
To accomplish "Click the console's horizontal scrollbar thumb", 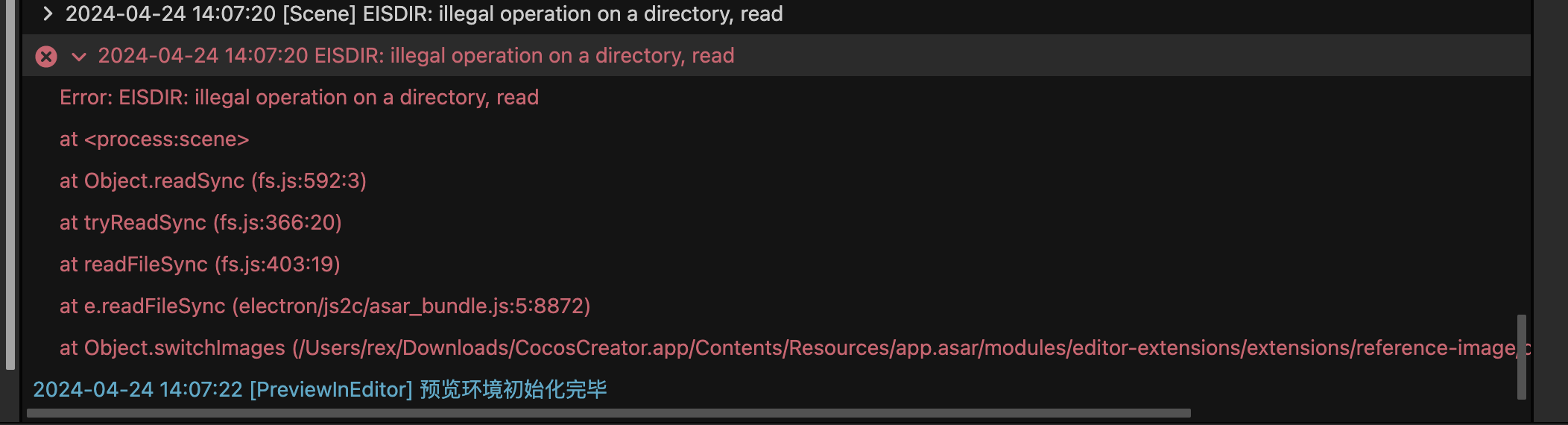I will coord(608,413).
